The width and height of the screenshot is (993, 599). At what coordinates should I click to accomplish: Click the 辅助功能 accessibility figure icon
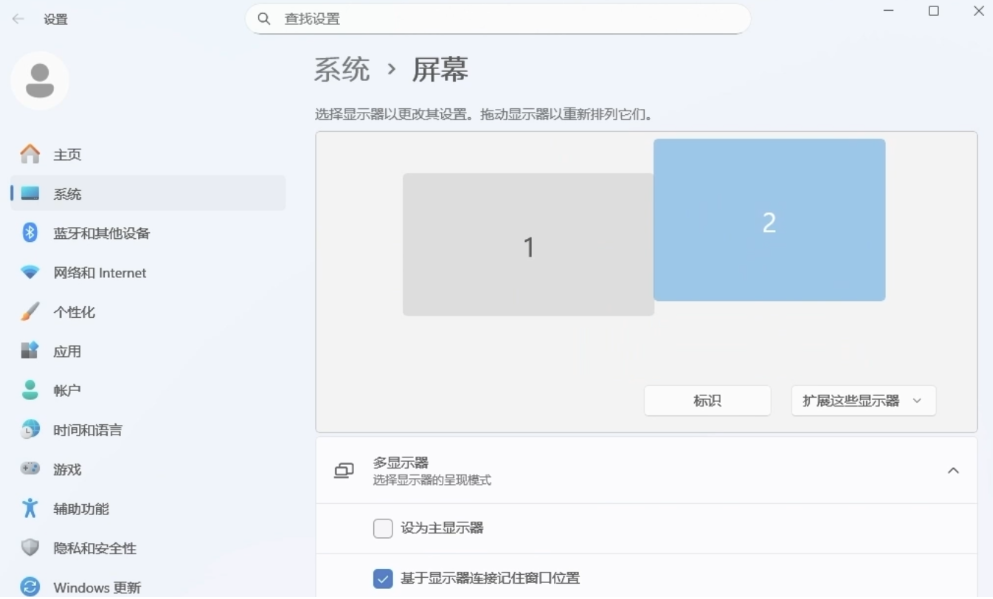(x=30, y=508)
